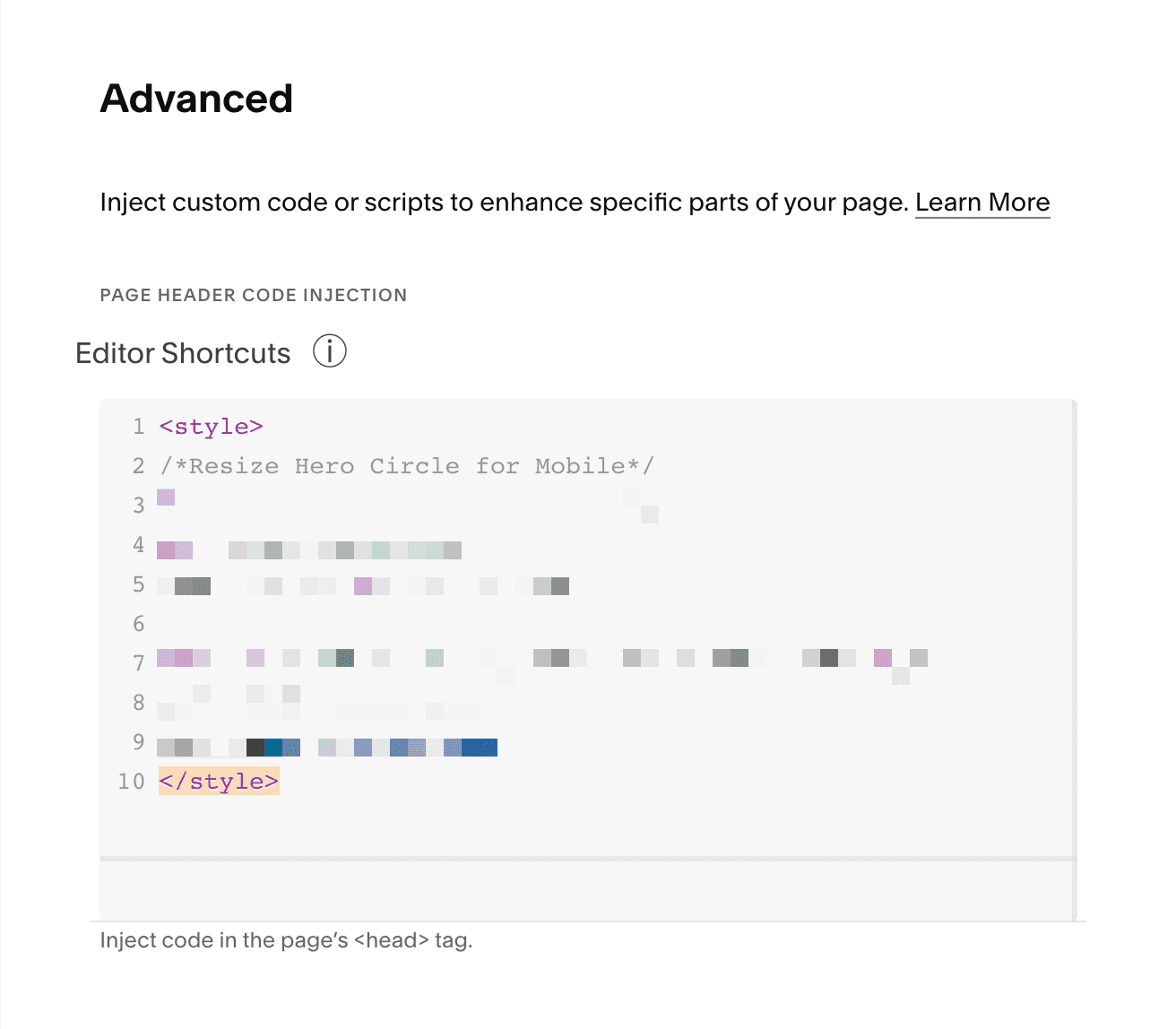Screen dimensions: 1176x1029
Task: Select line number 8 in the gutter
Action: (x=138, y=702)
